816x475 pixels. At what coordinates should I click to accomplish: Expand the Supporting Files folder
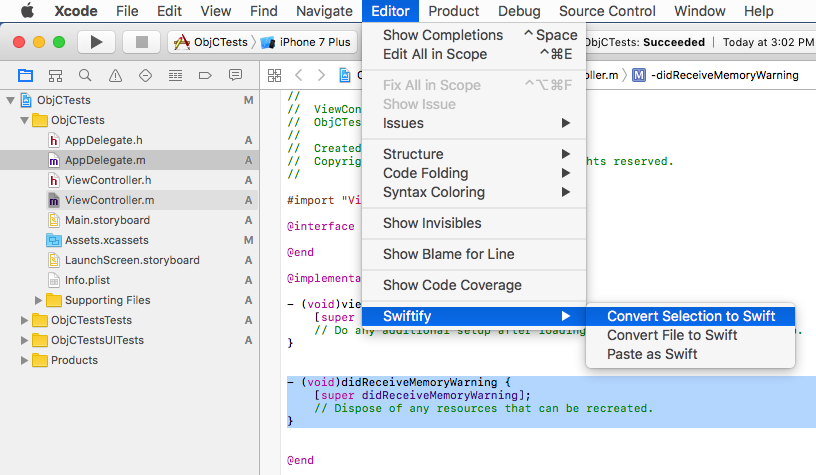pyautogui.click(x=38, y=300)
